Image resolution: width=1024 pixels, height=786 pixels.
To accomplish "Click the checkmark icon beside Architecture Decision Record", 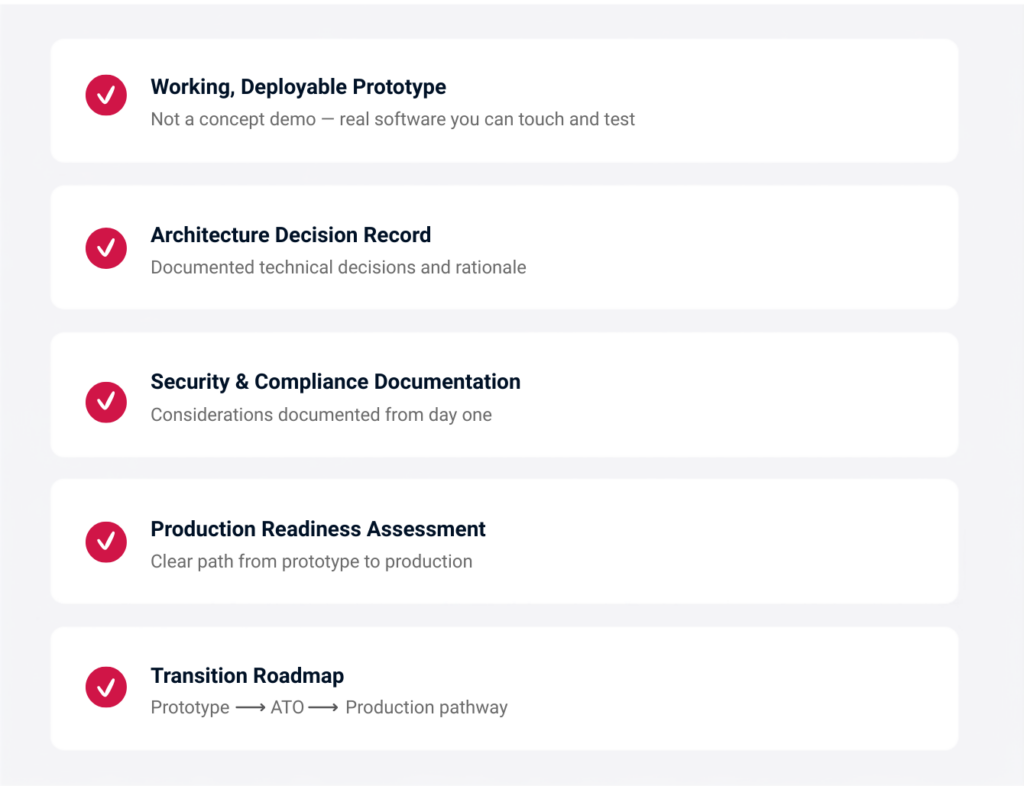I will coord(106,248).
